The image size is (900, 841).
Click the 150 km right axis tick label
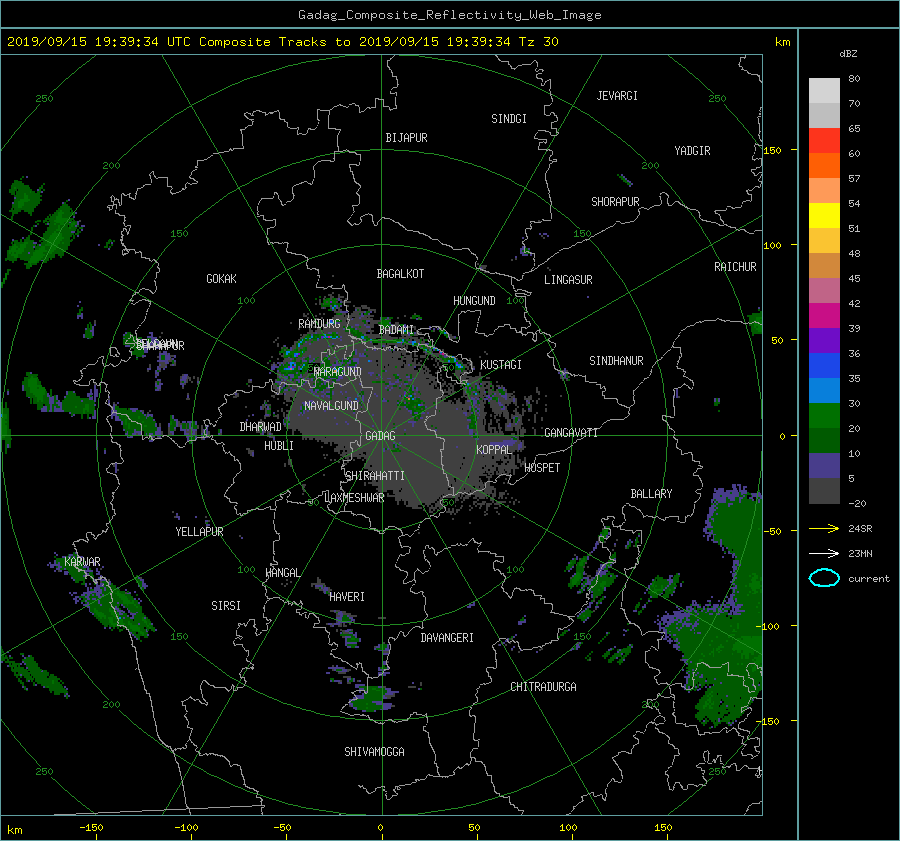click(772, 150)
